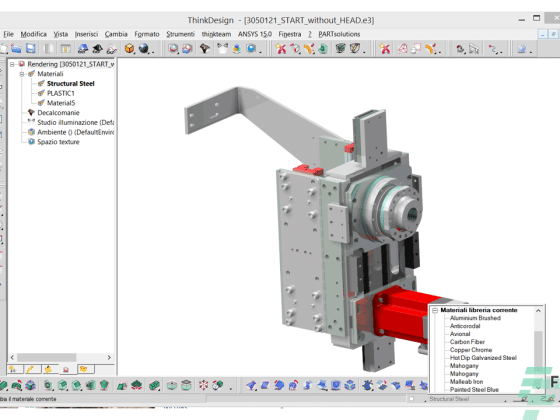The width and height of the screenshot is (560, 420).
Task: Click the red snowflake-like icon in bottom toolbar
Action: [204, 385]
